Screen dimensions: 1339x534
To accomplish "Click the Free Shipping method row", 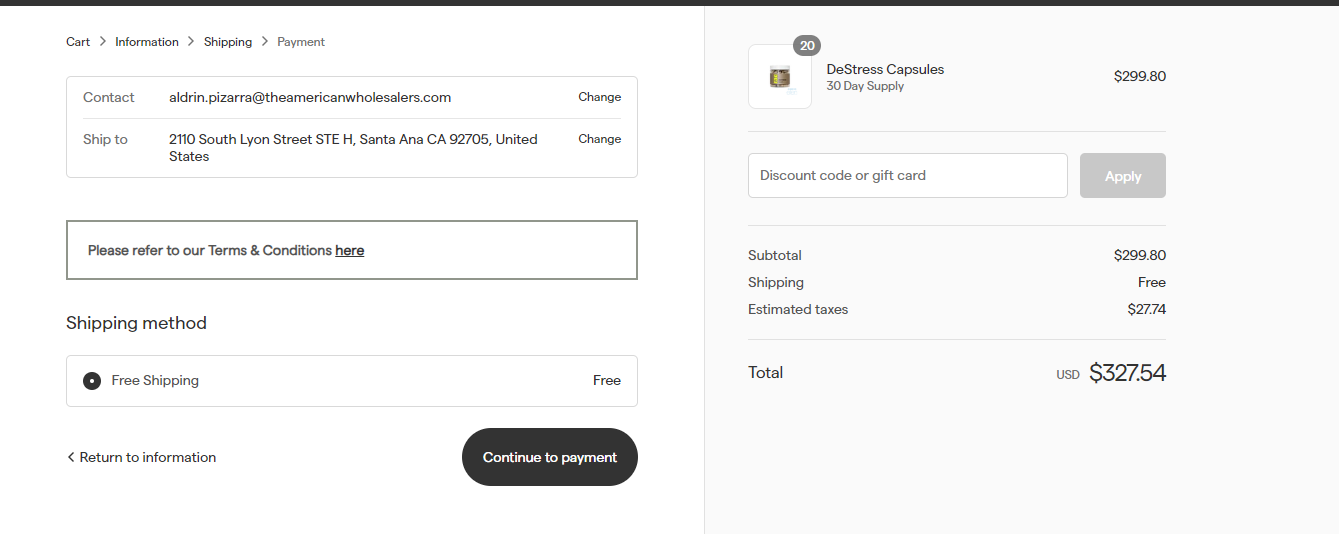I will point(352,381).
